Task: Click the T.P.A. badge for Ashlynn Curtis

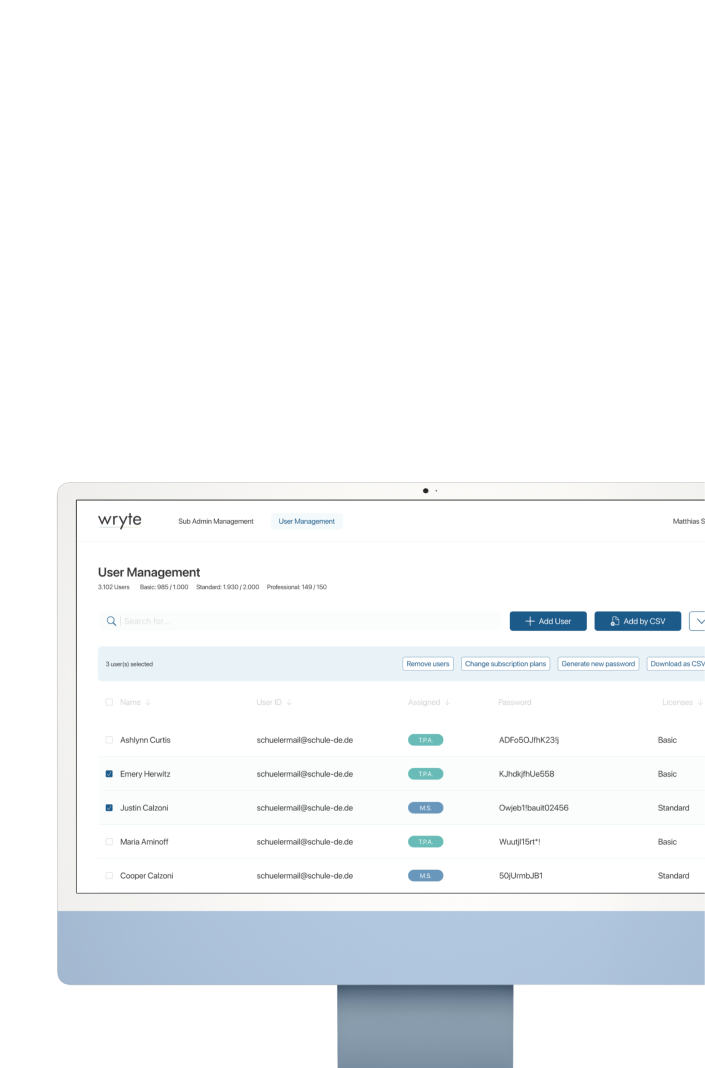Action: [426, 740]
